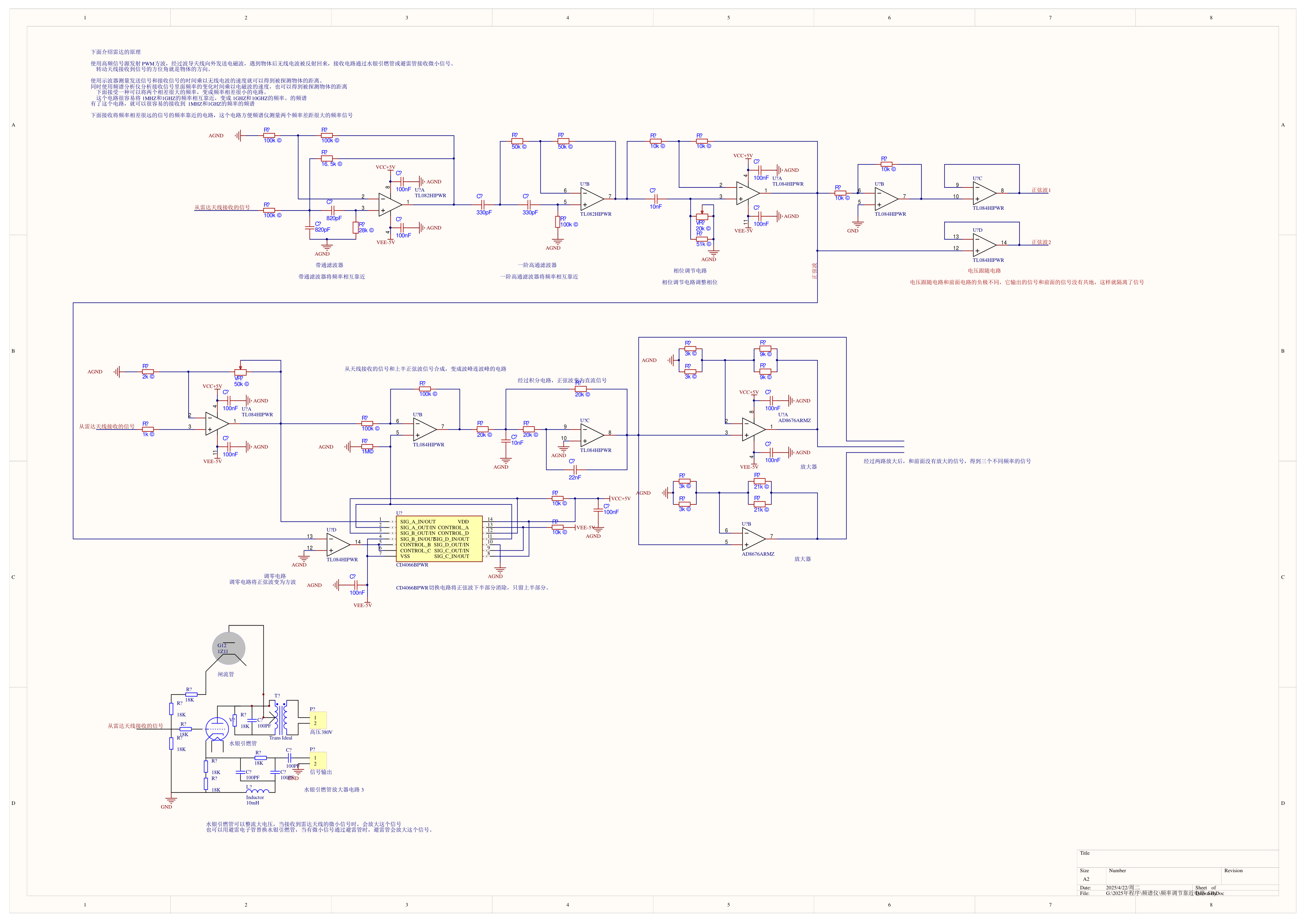Select the 16.5k resistor
1308x924 pixels.
pos(327,159)
